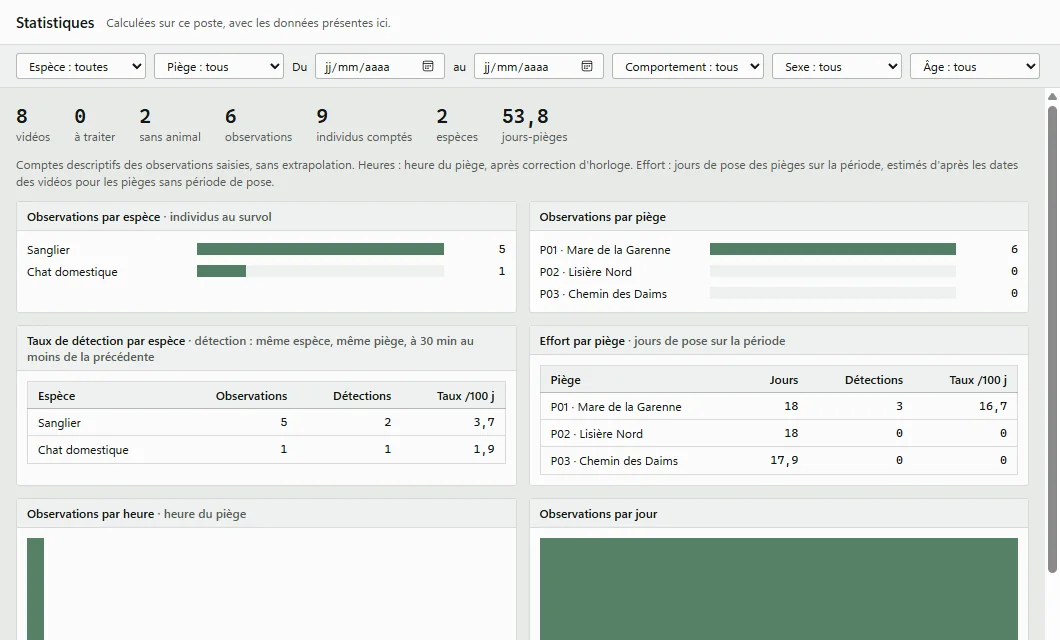The image size is (1060, 640).
Task: Click the P02 Lisière Nord empty bar
Action: [x=833, y=271]
